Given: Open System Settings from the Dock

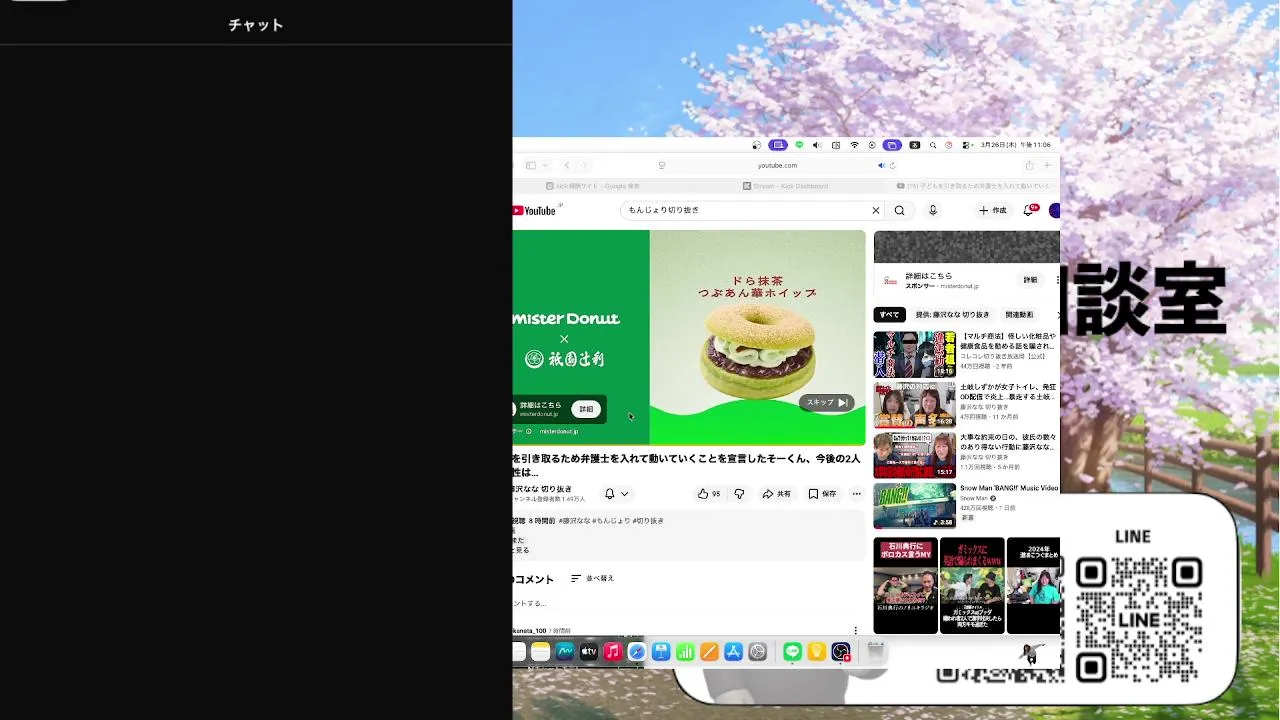Looking at the screenshot, I should 757,652.
